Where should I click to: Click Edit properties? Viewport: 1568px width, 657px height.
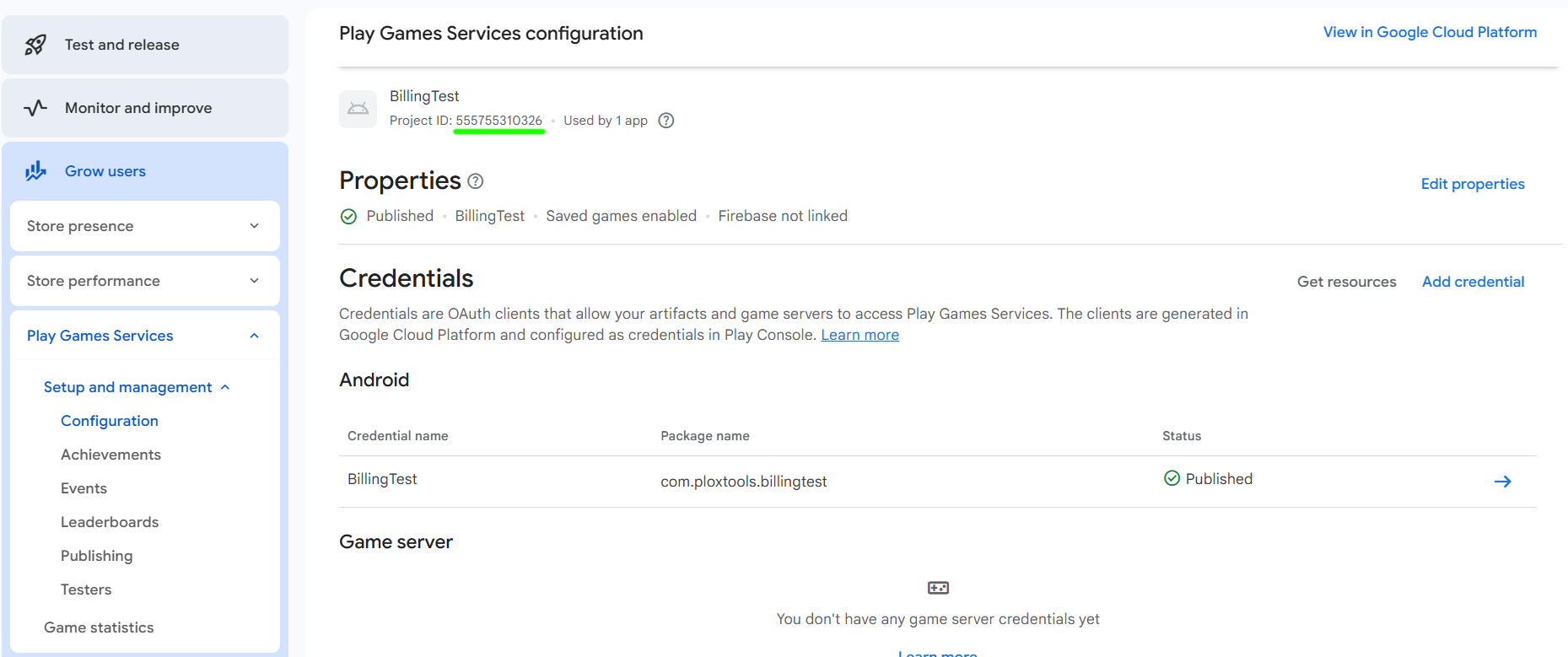coord(1472,184)
